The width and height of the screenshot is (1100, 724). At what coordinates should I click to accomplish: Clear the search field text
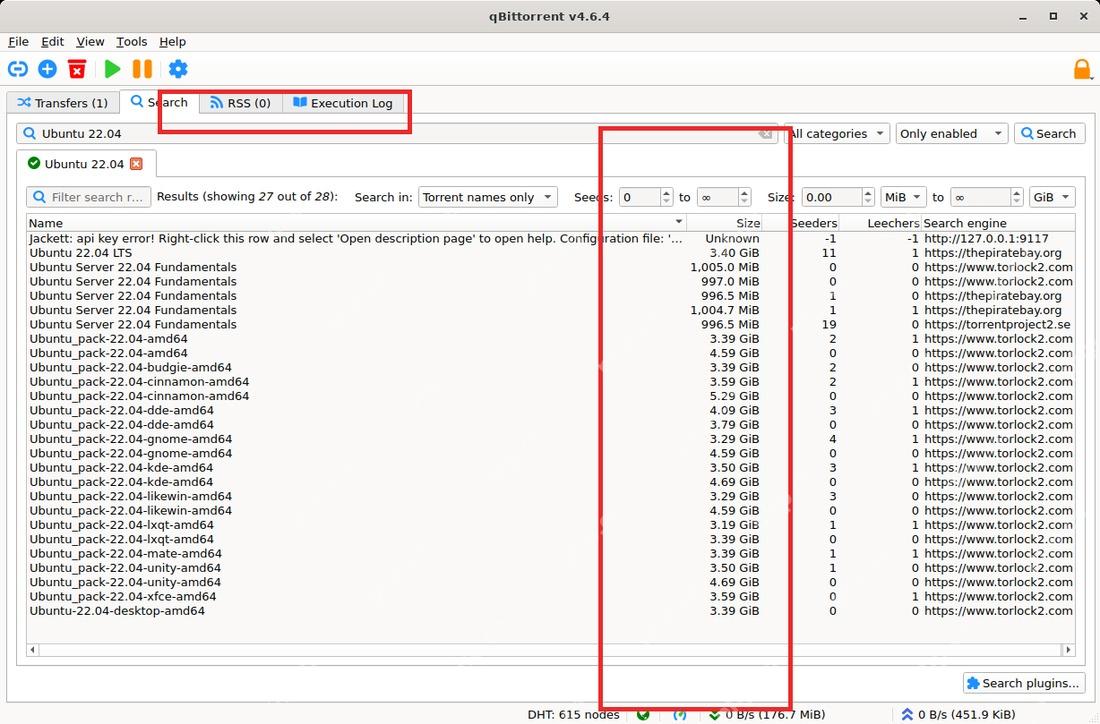(x=765, y=133)
